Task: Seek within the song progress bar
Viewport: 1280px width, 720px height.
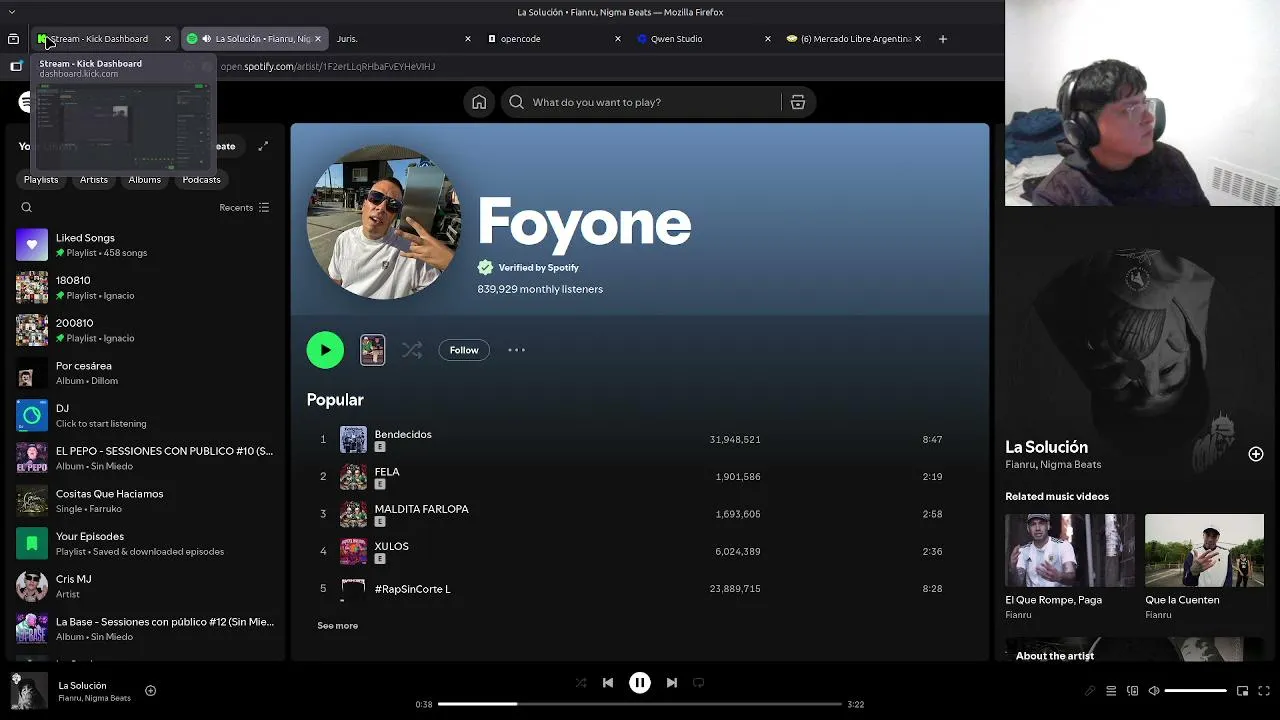Action: tap(640, 704)
